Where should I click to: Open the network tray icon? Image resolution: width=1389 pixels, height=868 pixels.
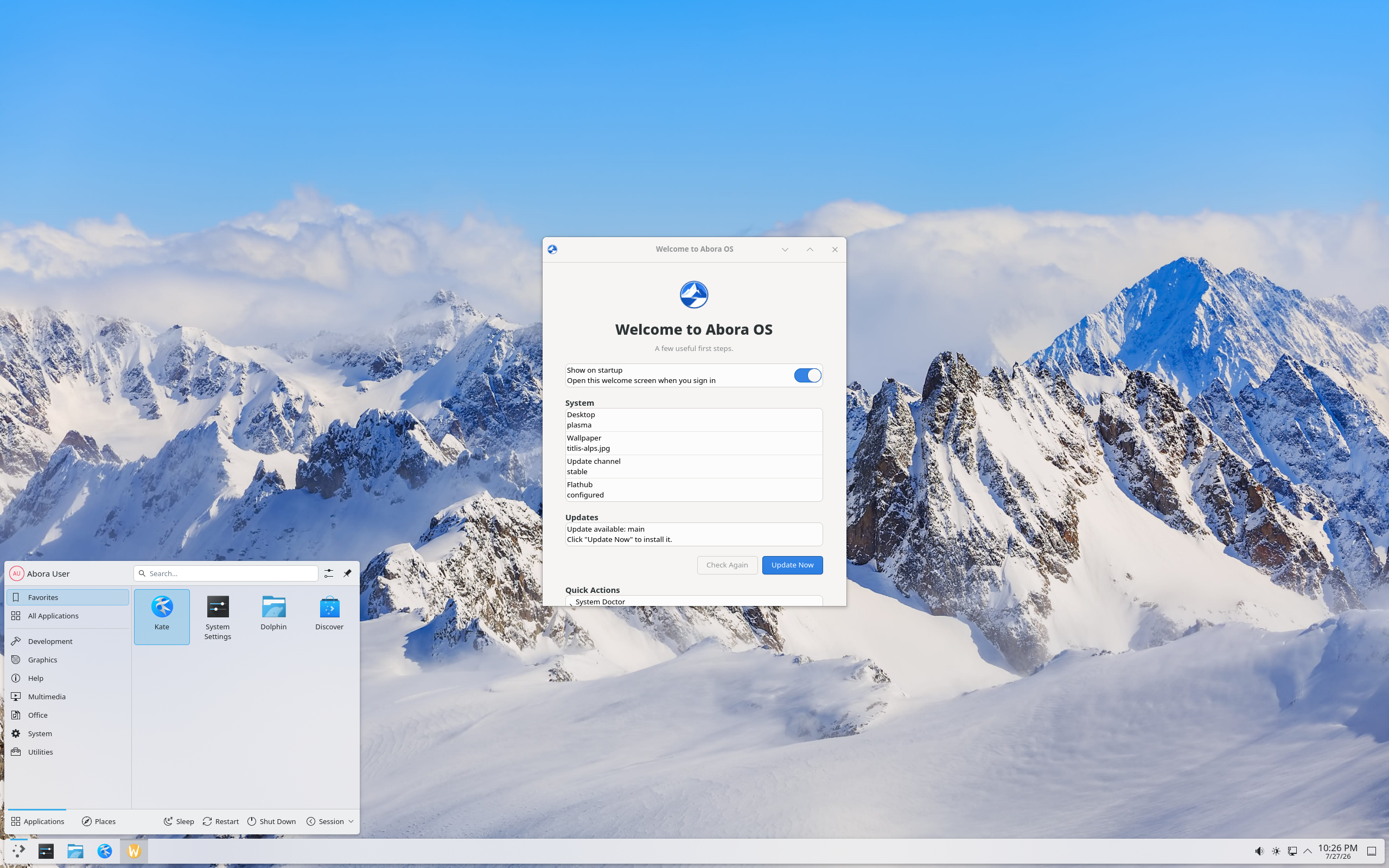tap(1292, 851)
